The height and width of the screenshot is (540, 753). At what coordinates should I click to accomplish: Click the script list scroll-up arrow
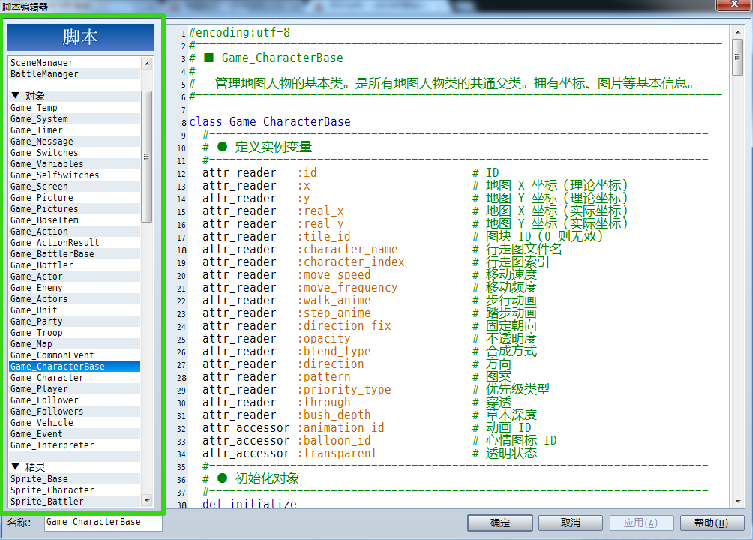pos(147,63)
